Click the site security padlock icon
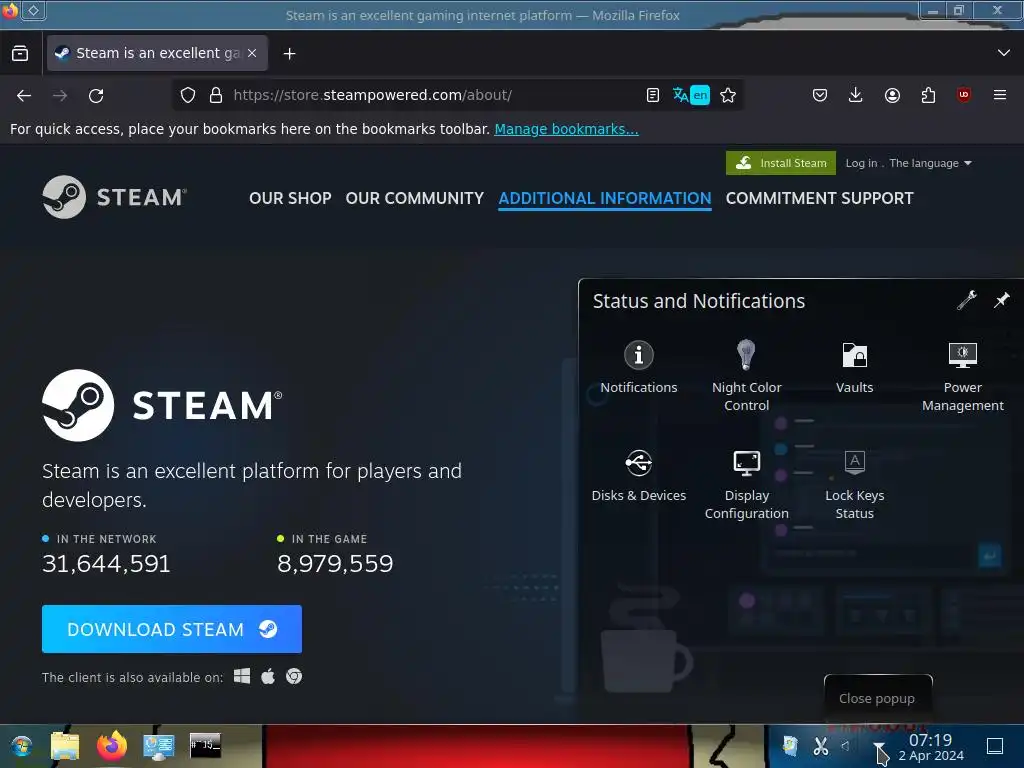 (216, 95)
